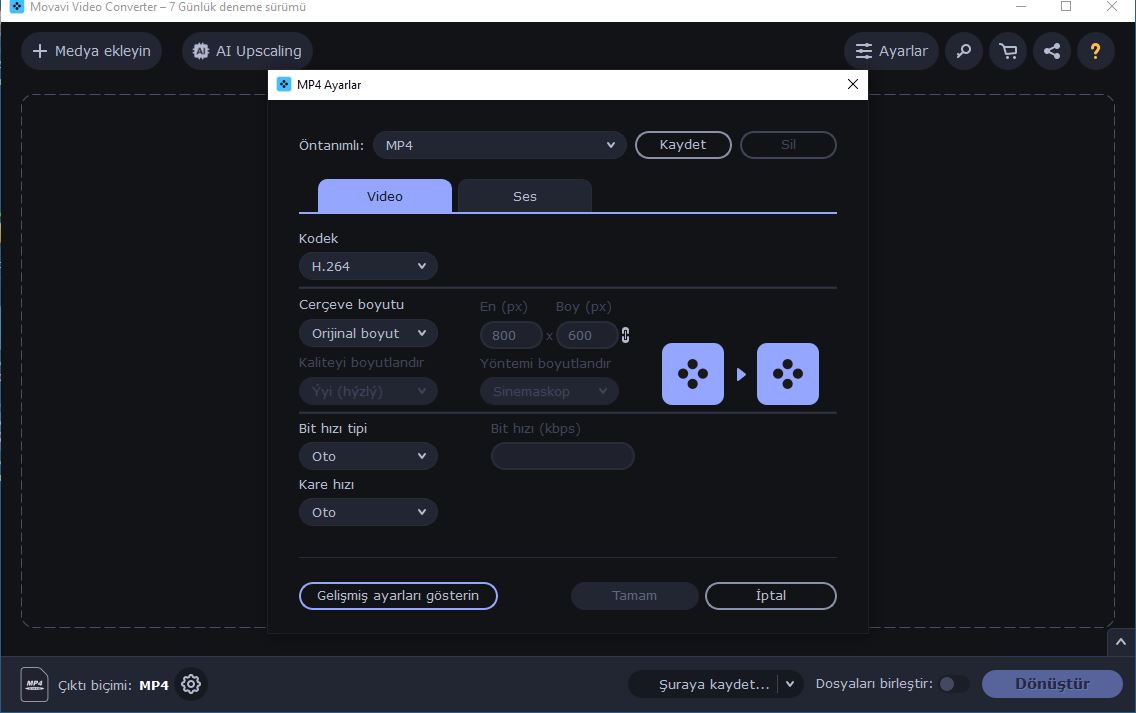Toggle the Dosyaları birleştir switch
Viewport: 1136px width, 713px height.
[953, 684]
